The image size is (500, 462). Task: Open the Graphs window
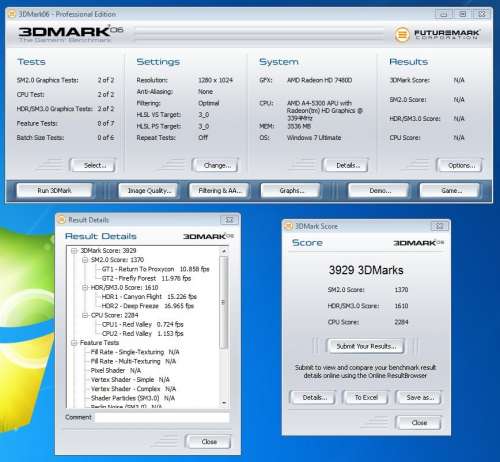point(291,191)
